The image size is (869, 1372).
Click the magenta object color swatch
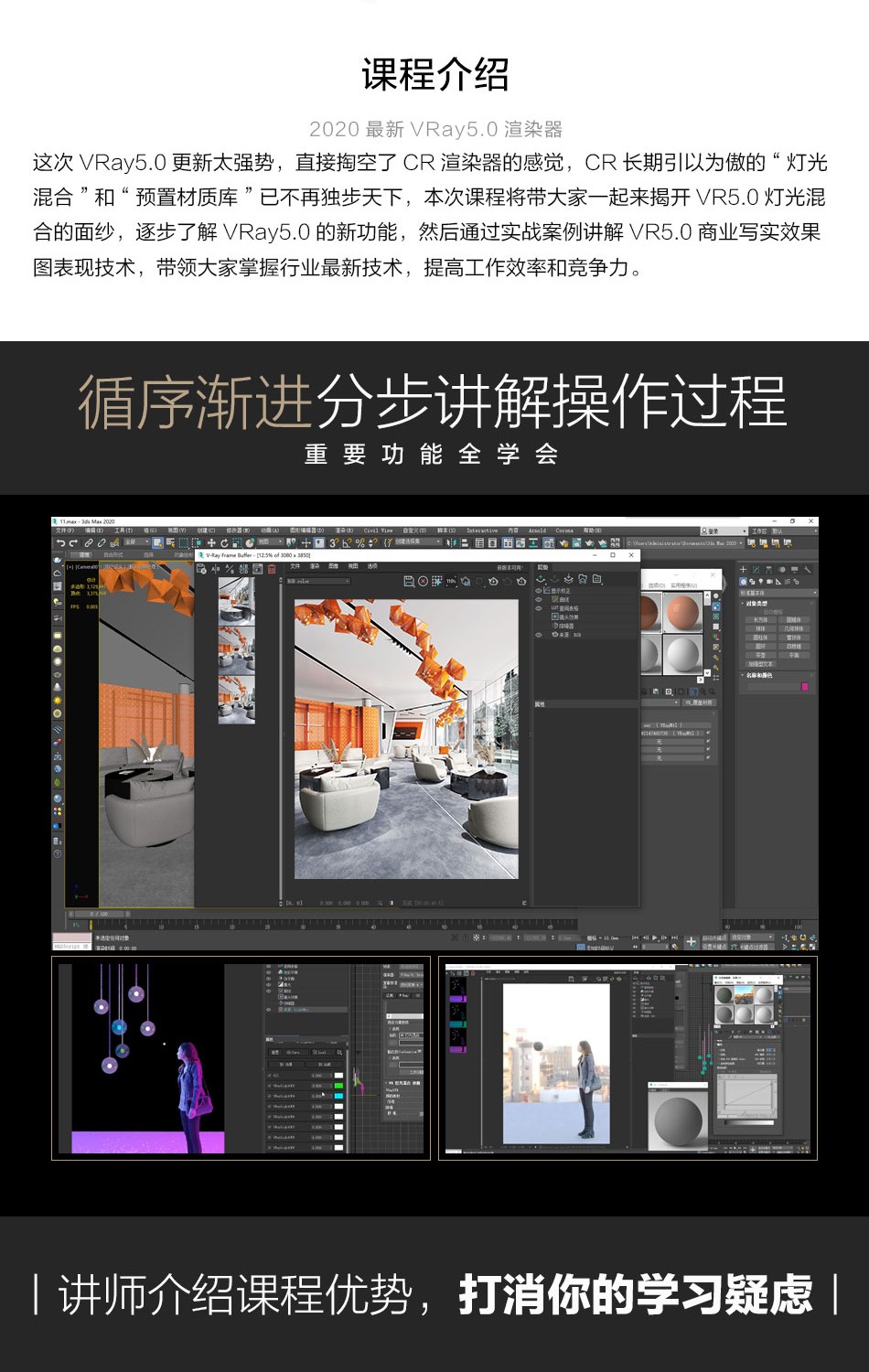point(805,686)
